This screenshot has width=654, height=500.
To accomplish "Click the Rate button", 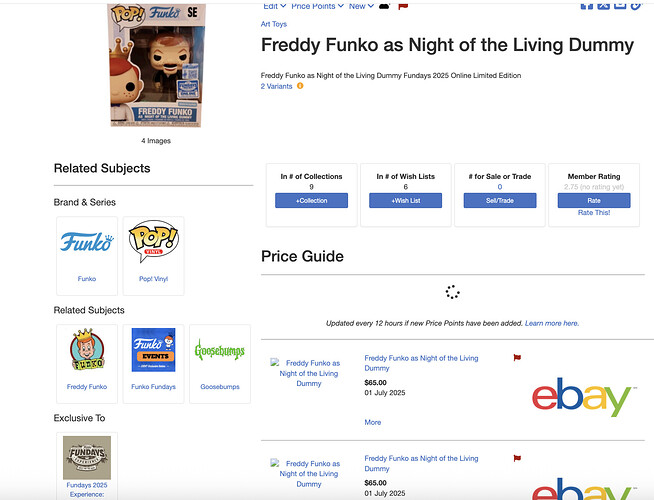I will pyautogui.click(x=594, y=201).
